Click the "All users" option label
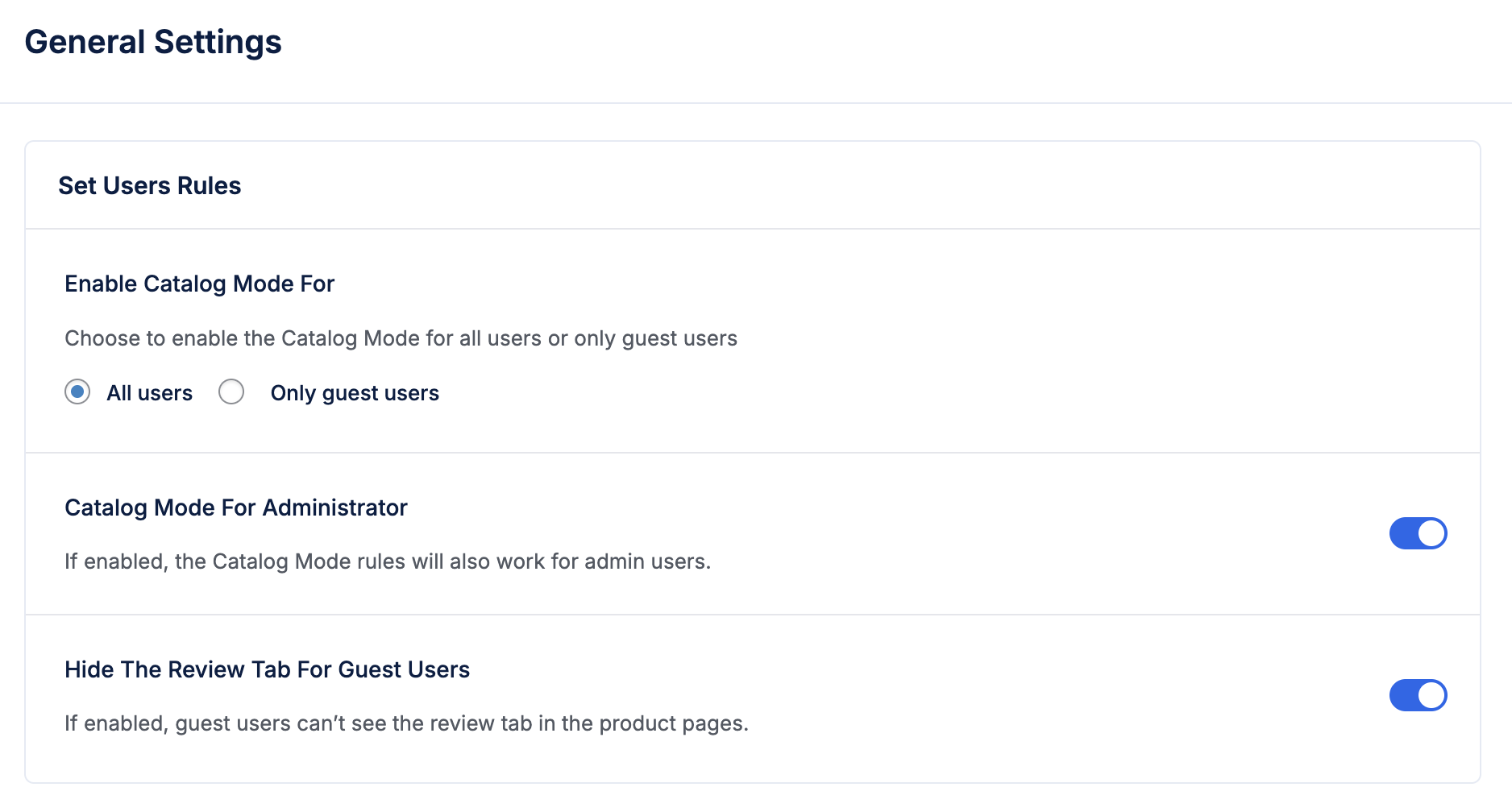 pos(150,393)
